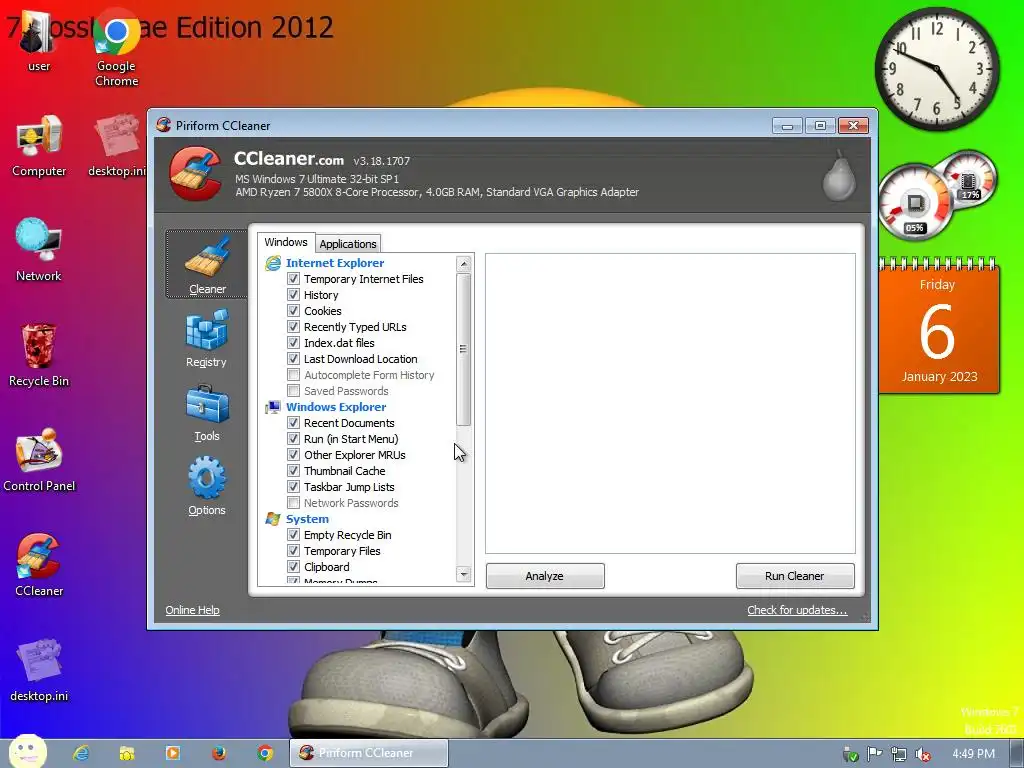Click the Internet Explorer section heading
Screen dimensions: 1024x768
[x=334, y=263]
